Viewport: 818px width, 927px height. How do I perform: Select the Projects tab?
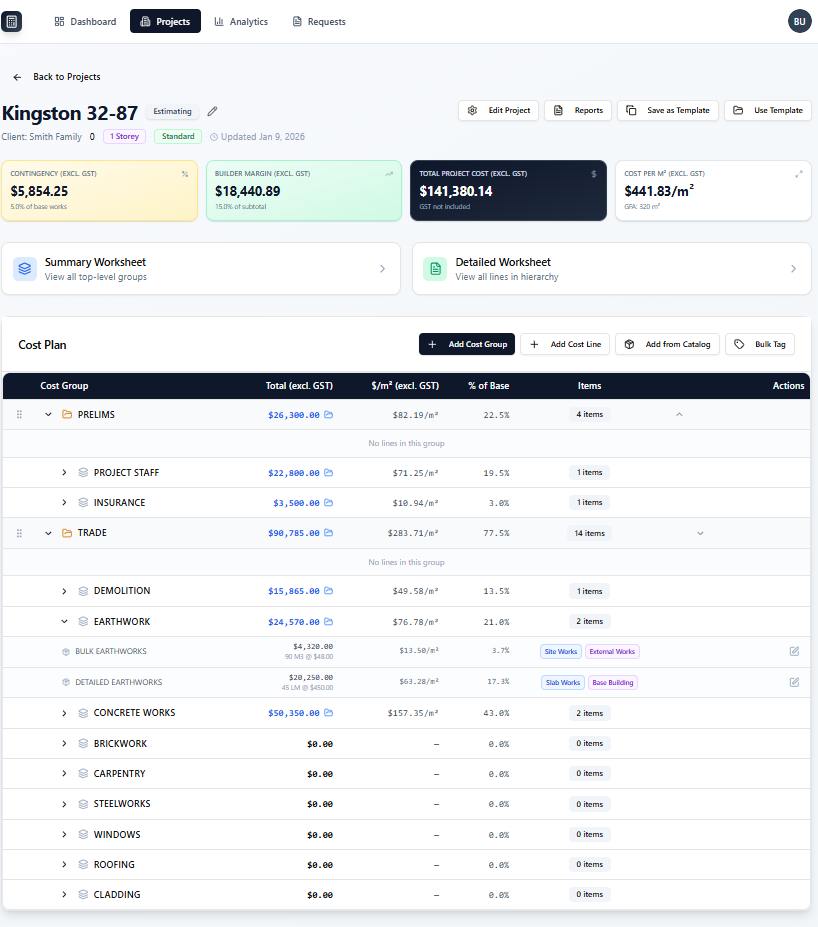point(165,21)
